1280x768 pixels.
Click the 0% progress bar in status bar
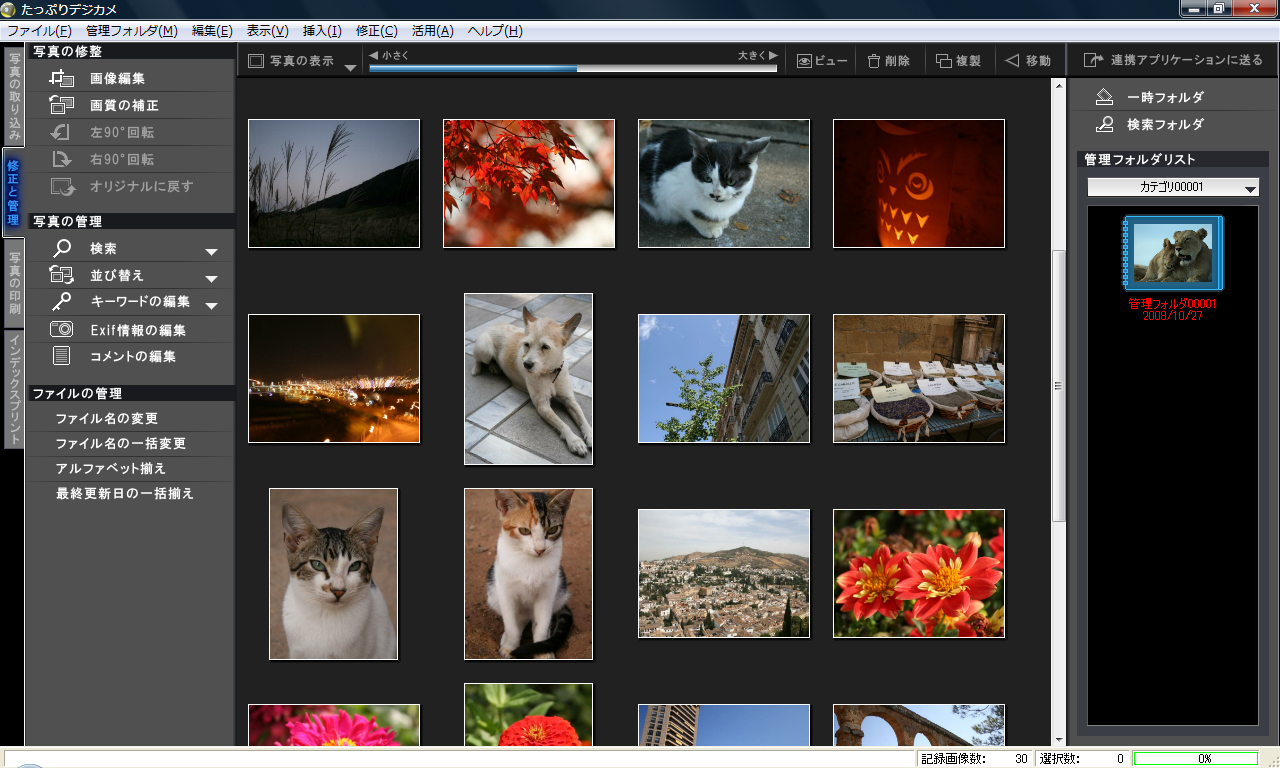pyautogui.click(x=1195, y=759)
